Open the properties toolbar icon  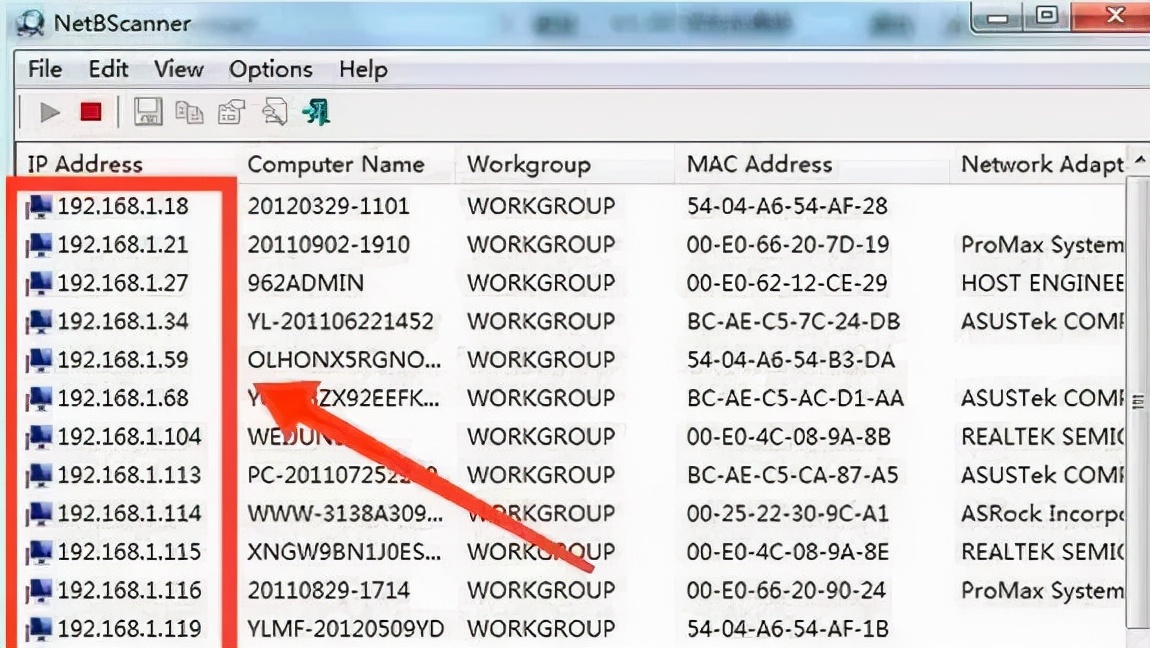[231, 112]
